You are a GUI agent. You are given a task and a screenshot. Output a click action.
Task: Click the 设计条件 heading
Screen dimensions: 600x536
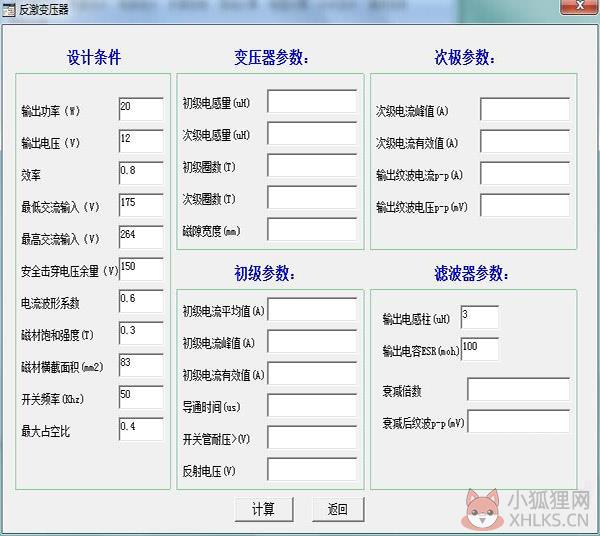click(x=94, y=58)
